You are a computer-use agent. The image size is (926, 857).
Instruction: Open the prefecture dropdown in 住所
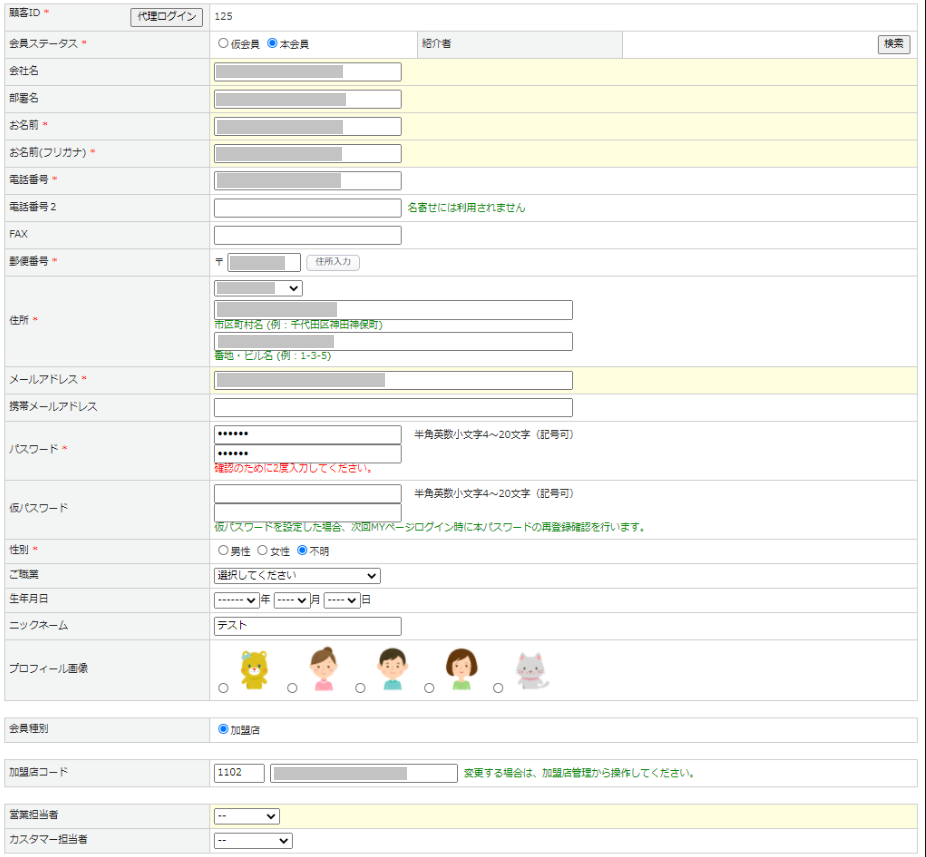click(258, 288)
